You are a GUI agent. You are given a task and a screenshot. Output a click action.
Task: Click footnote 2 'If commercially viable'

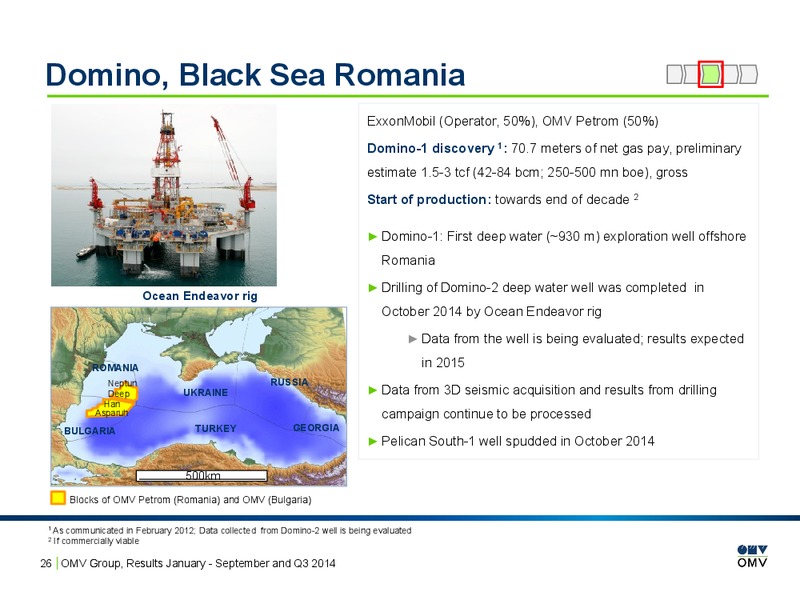click(x=93, y=541)
